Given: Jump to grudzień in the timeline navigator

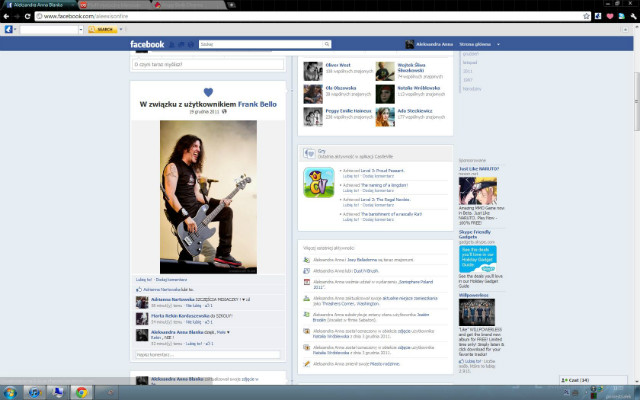Looking at the screenshot, I should (x=471, y=53).
